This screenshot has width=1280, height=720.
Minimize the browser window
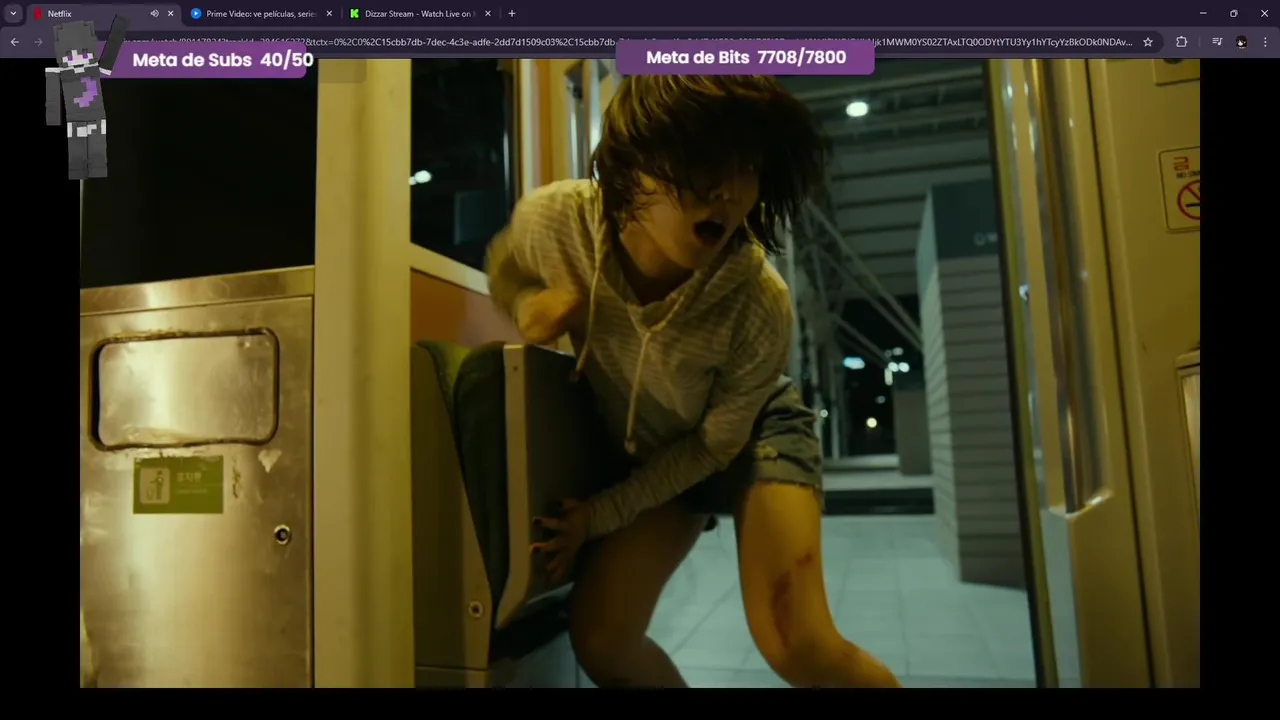pyautogui.click(x=1203, y=14)
